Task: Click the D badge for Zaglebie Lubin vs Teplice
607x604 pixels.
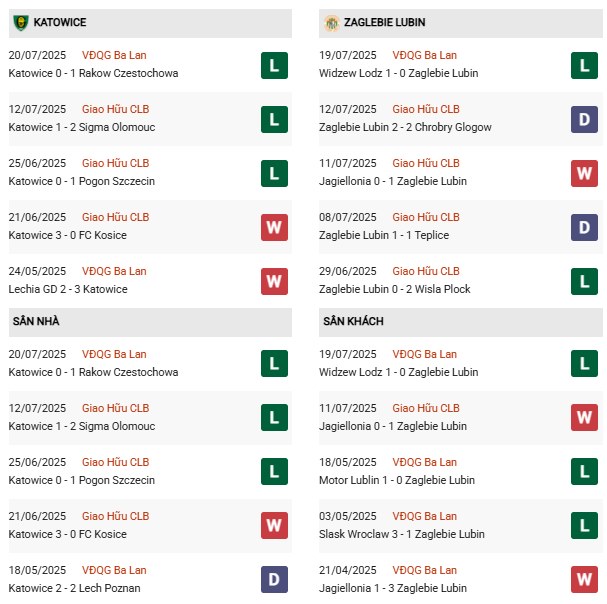Action: [x=584, y=228]
